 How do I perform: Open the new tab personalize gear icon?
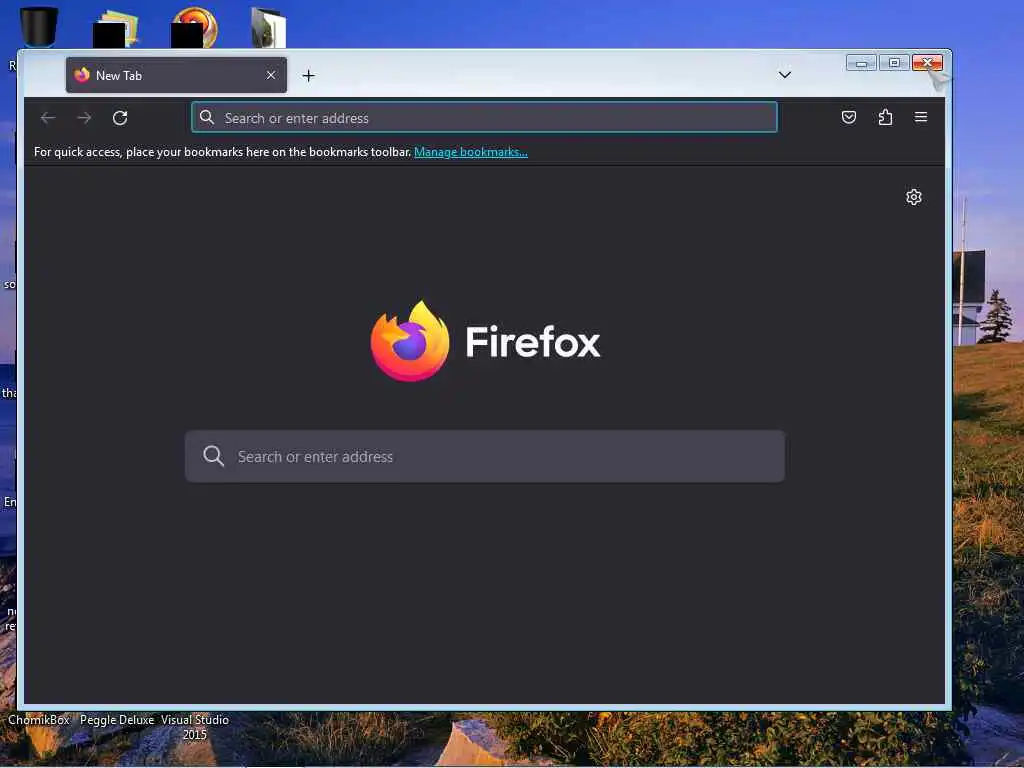914,197
